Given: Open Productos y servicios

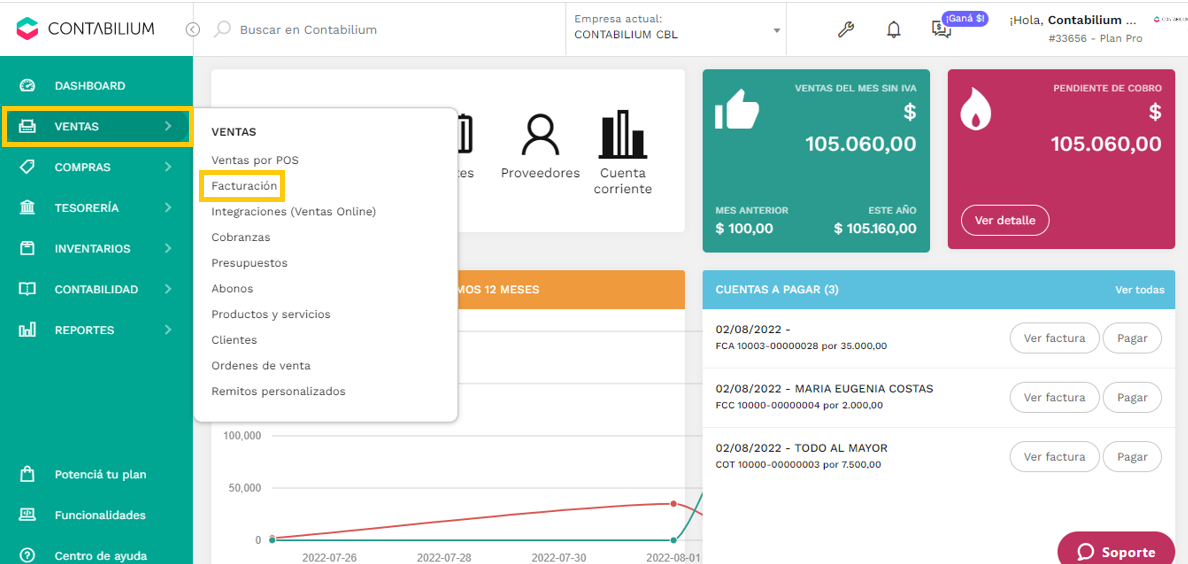Looking at the screenshot, I should tap(270, 314).
